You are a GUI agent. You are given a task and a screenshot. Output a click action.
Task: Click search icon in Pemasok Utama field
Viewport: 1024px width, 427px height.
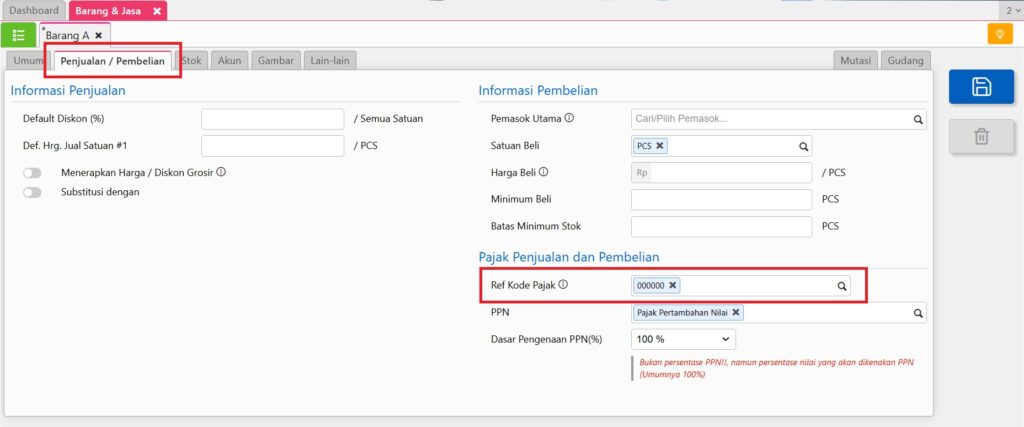pos(918,119)
